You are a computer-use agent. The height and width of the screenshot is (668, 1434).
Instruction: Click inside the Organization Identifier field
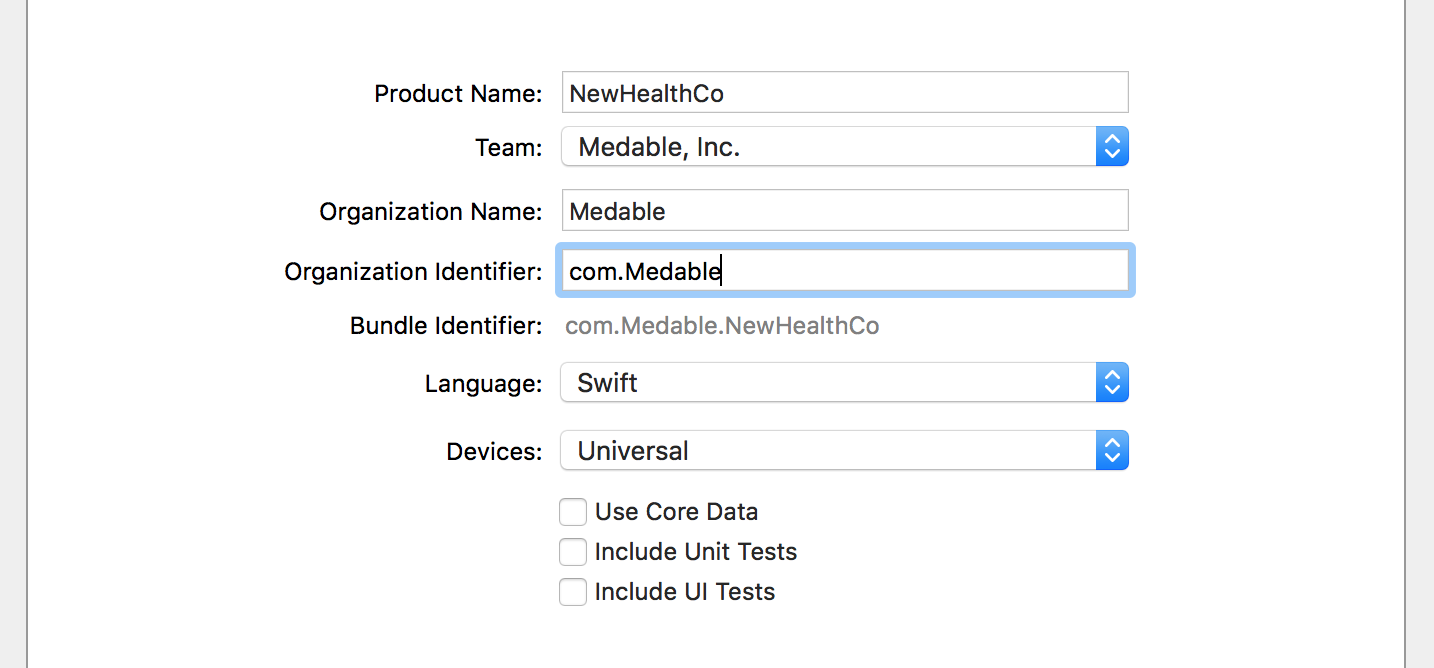(844, 271)
